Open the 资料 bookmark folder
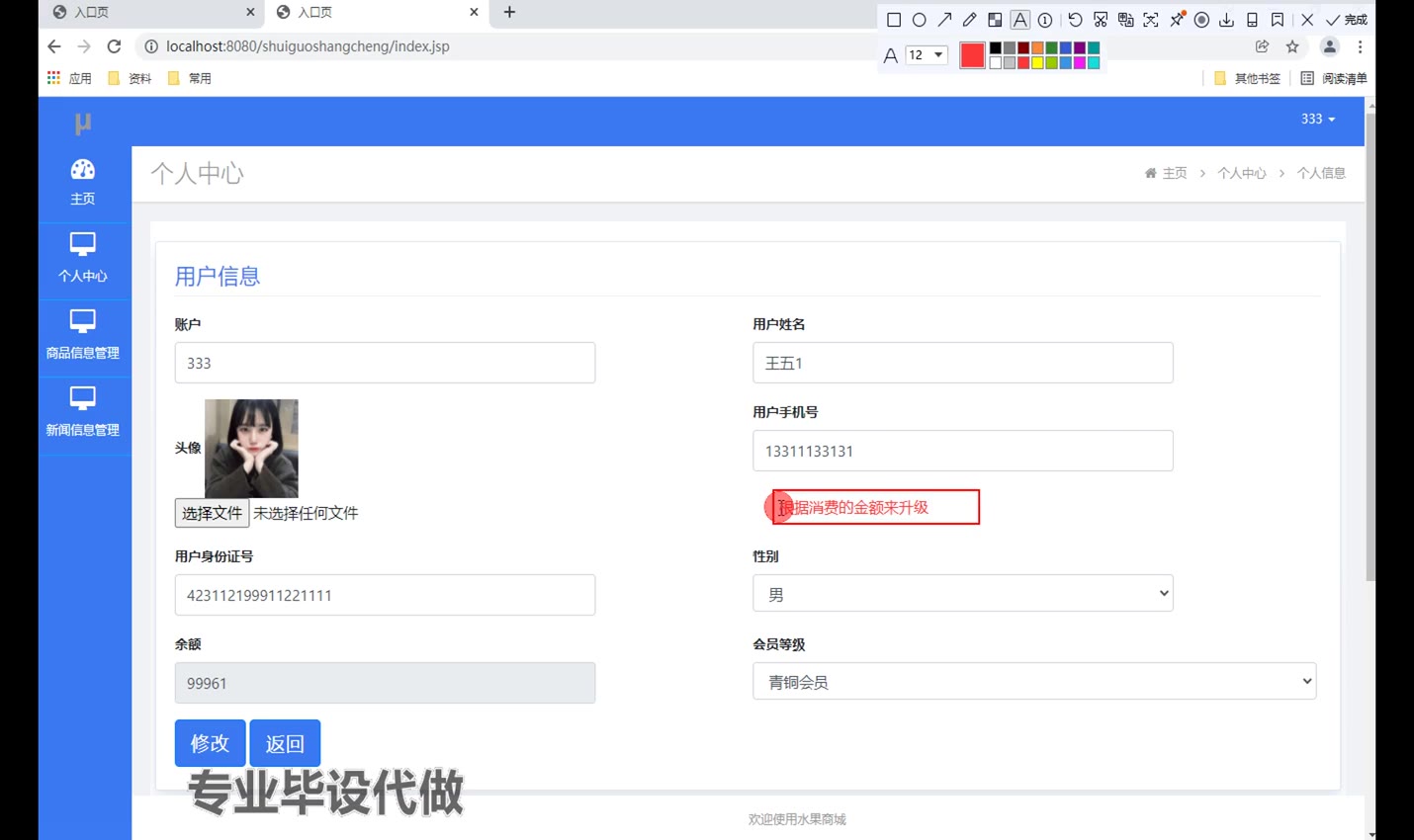 [x=130, y=78]
